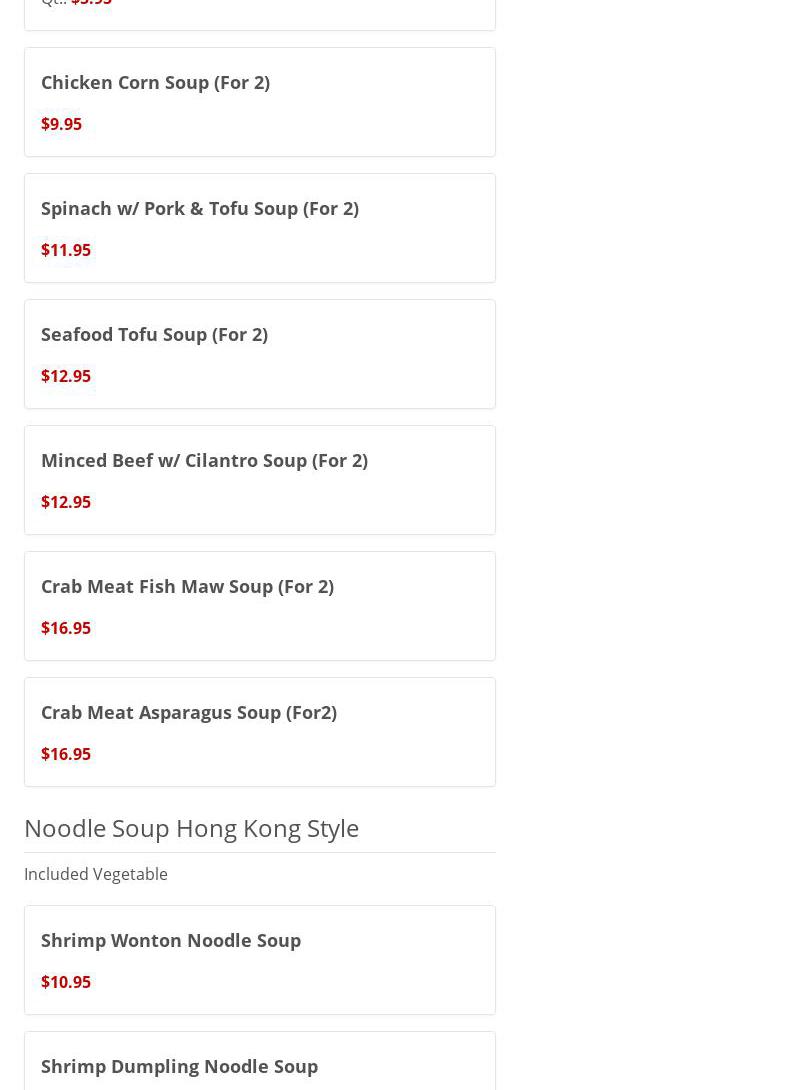Open Shrimp Wonton Noodle Soup item
The width and height of the screenshot is (785, 1090).
170,940
